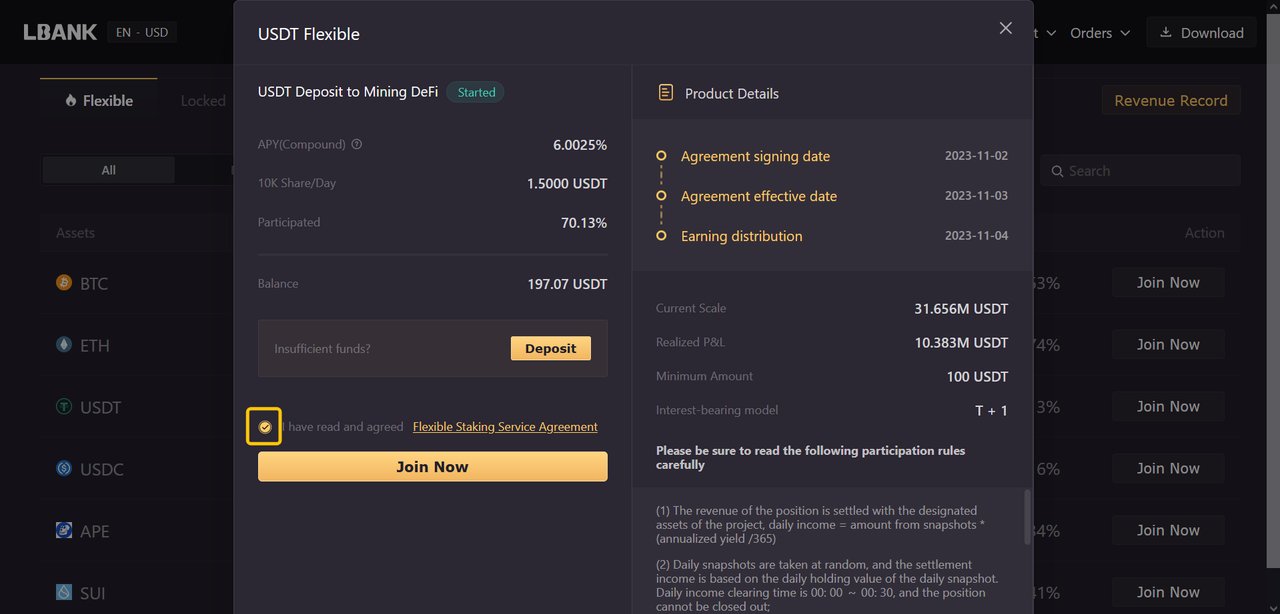Click the participation rules scrollbar
This screenshot has height=614, width=1280.
click(1027, 516)
